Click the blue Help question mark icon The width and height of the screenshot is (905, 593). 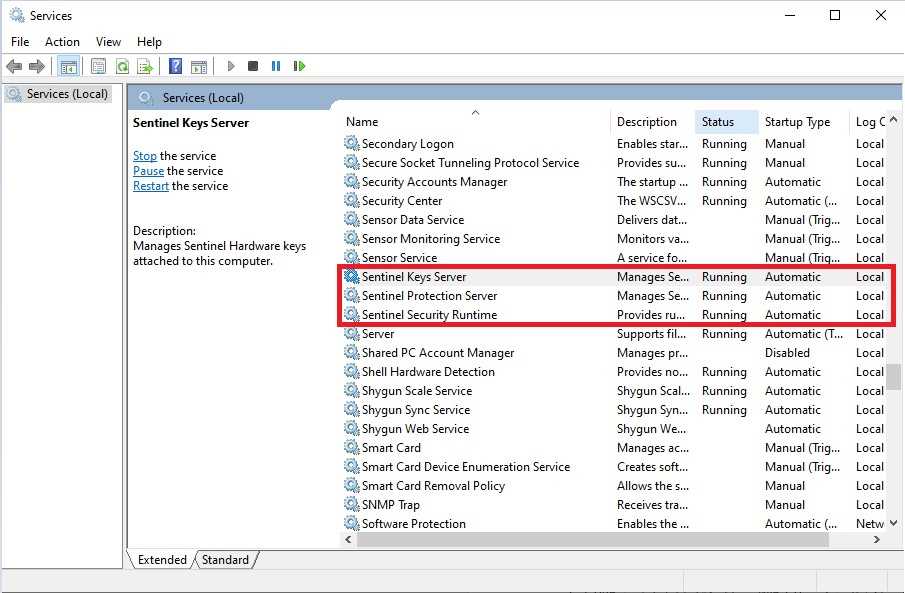175,66
